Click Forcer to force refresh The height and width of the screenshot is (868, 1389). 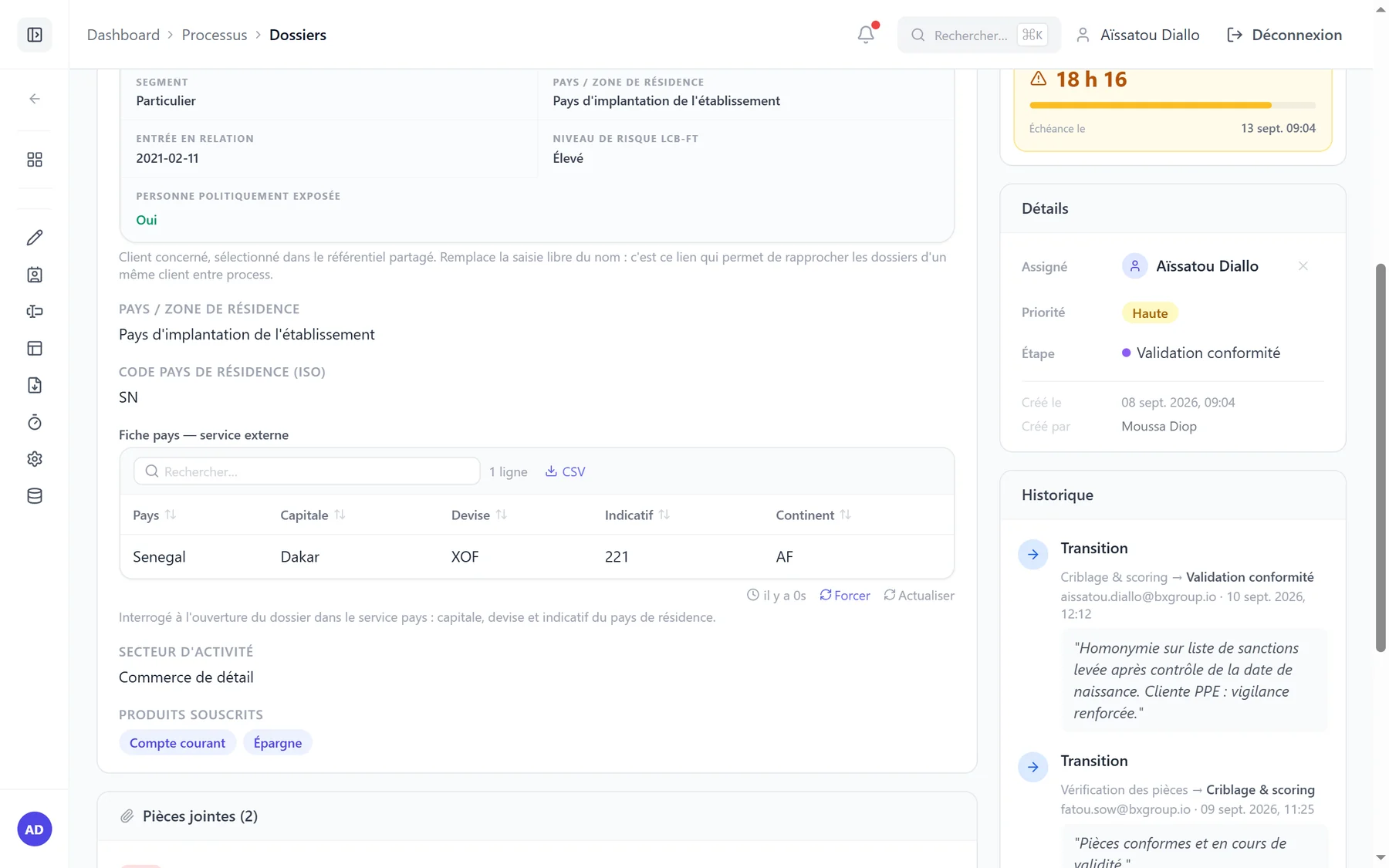pos(845,596)
